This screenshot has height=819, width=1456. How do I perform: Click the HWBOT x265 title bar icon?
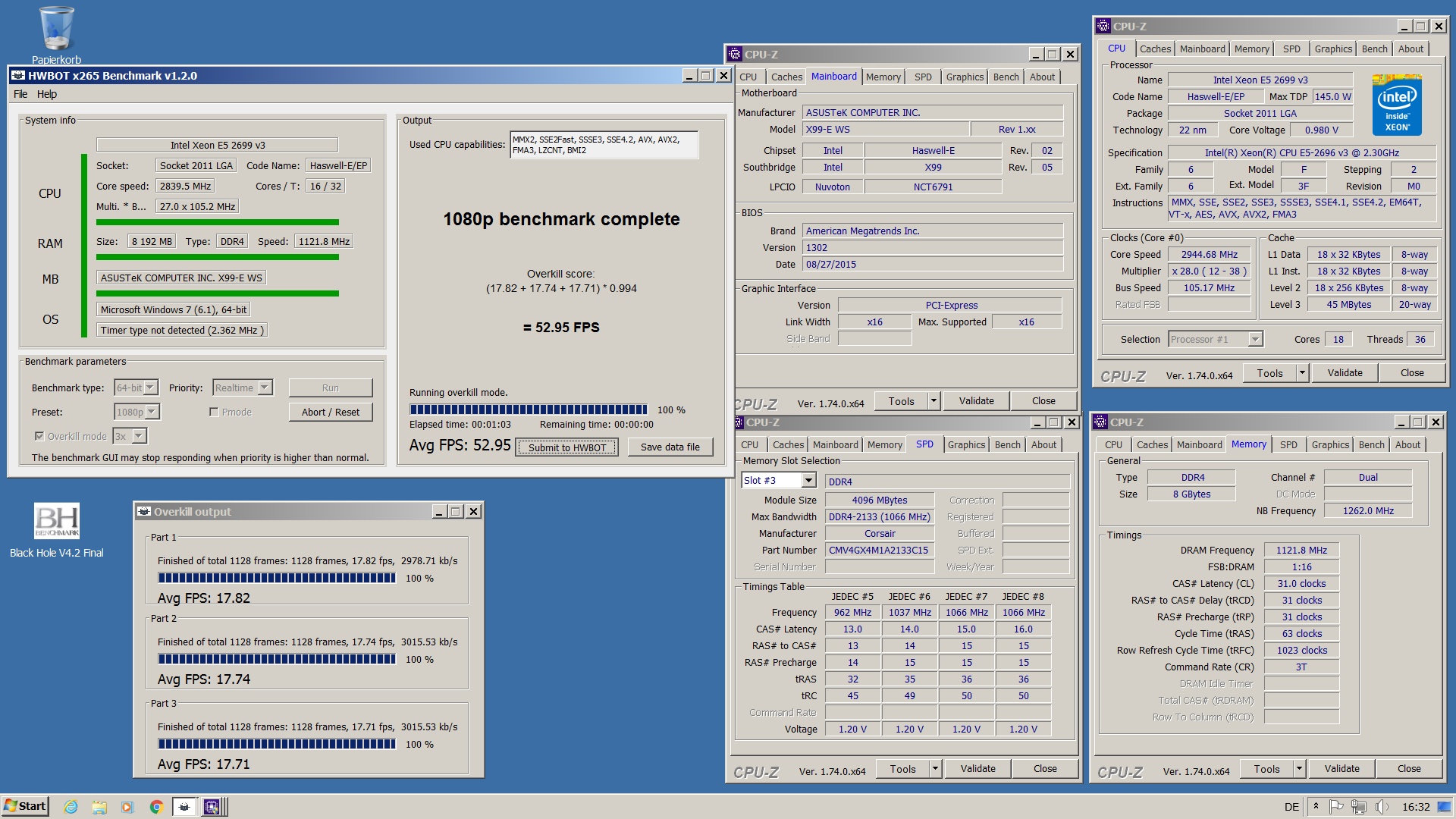(x=18, y=76)
